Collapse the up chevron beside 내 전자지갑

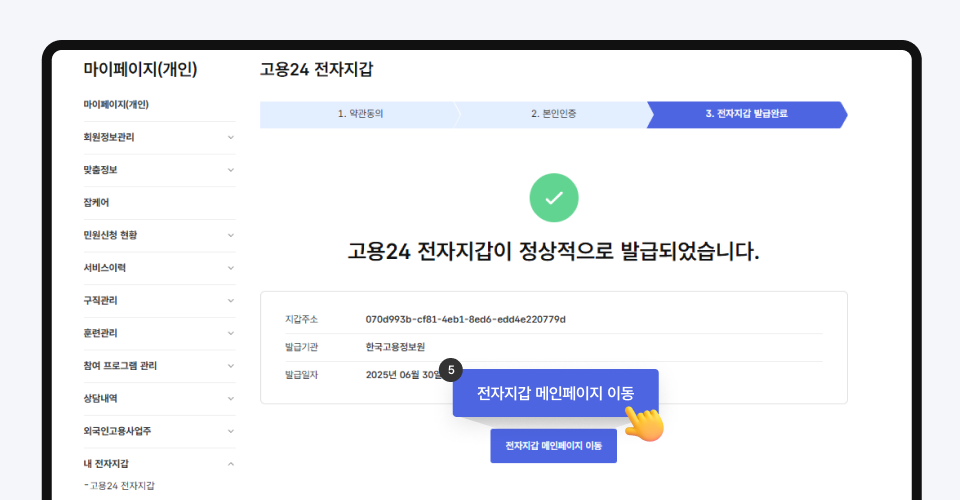pyautogui.click(x=231, y=464)
